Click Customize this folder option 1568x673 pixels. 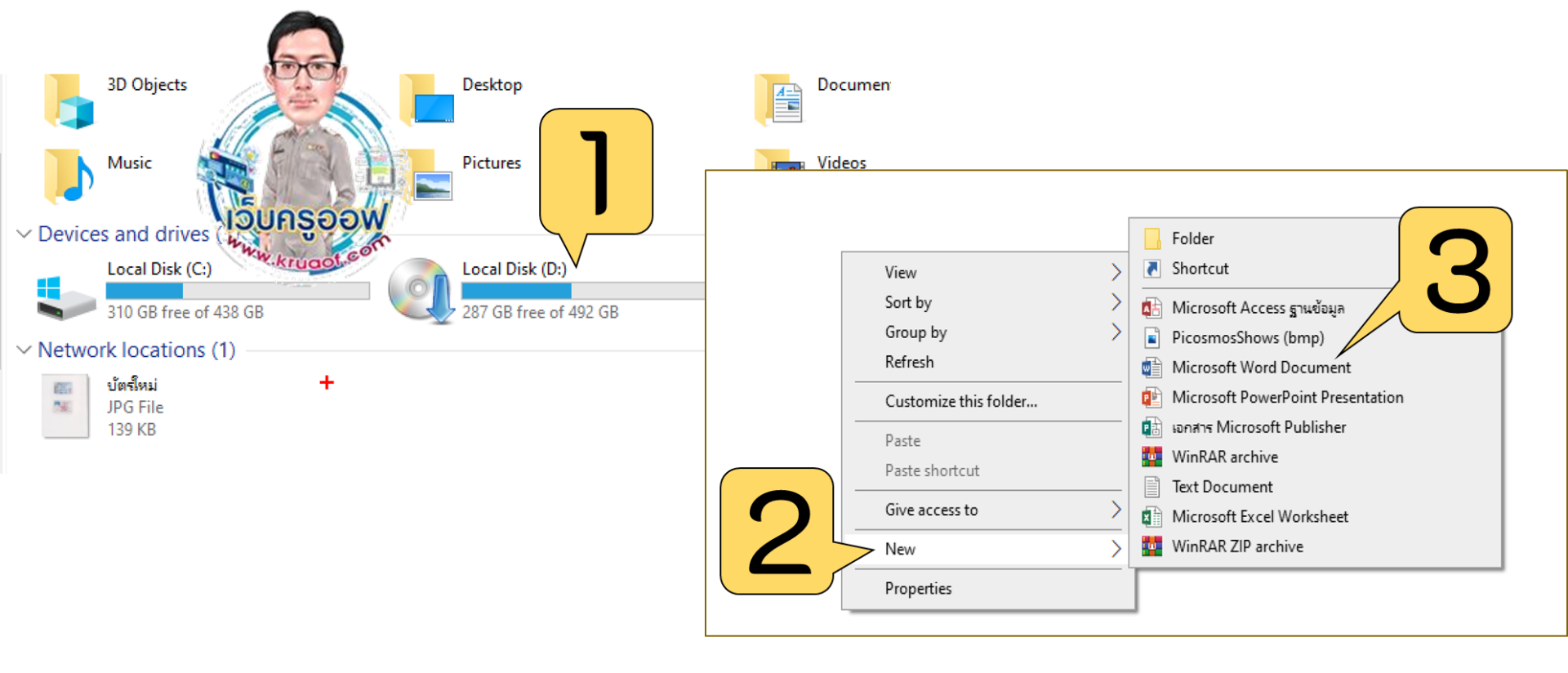pyautogui.click(x=960, y=401)
